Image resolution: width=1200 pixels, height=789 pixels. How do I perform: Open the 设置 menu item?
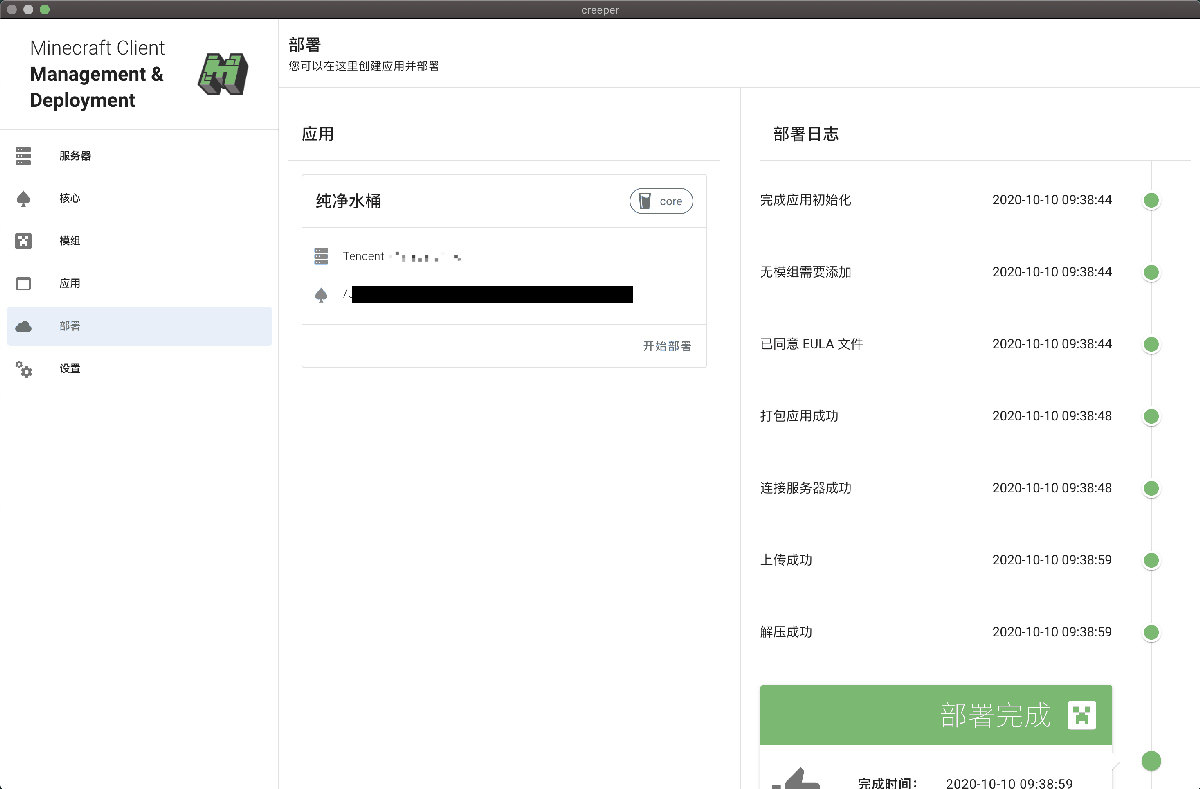139,369
